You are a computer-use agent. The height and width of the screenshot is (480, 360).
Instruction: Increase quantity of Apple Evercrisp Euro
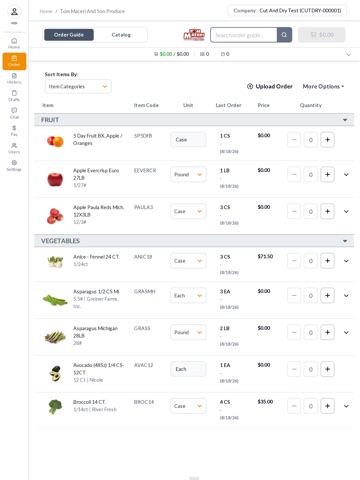point(327,174)
